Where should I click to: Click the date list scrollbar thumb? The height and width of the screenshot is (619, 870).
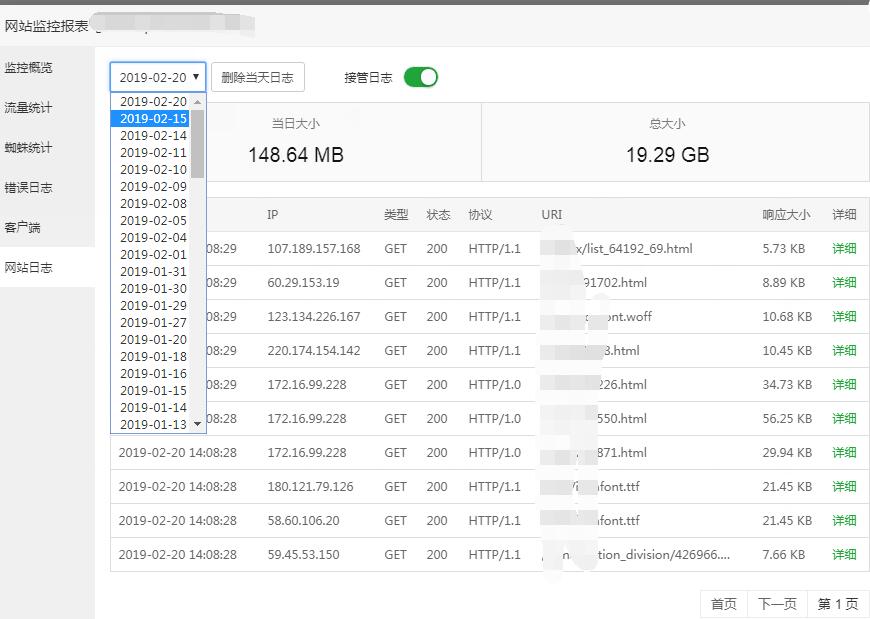pos(198,144)
